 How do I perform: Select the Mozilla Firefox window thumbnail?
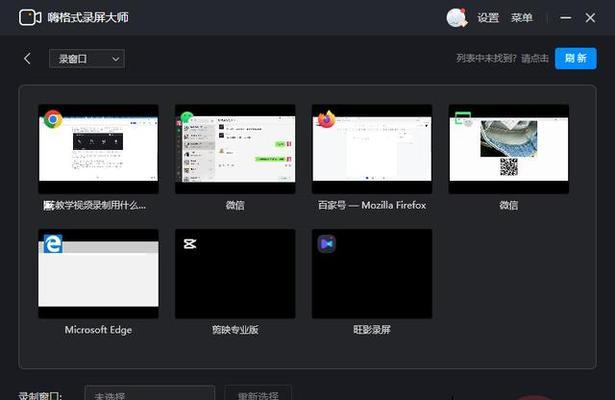pos(372,149)
